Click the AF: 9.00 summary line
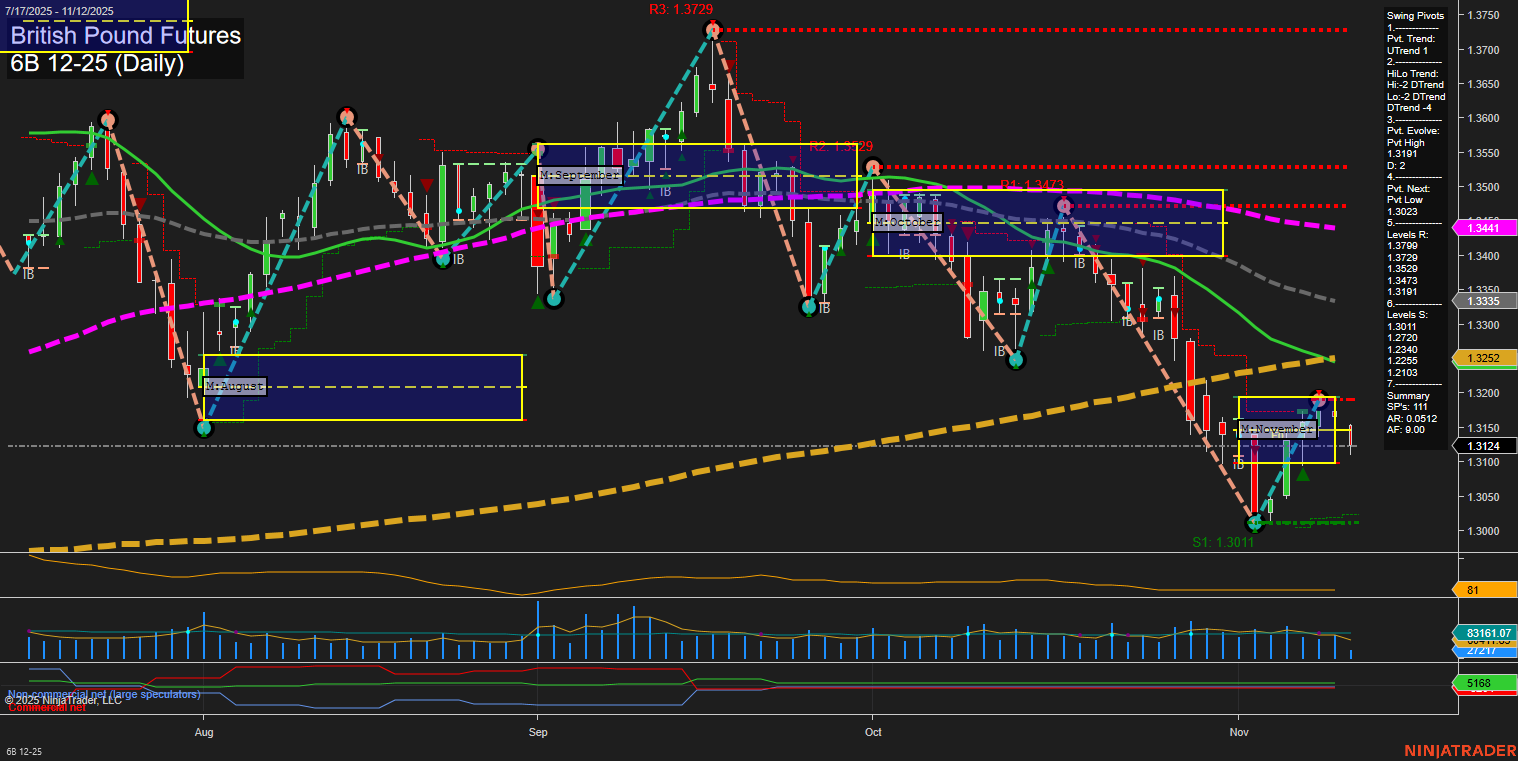1518x761 pixels. [1407, 430]
